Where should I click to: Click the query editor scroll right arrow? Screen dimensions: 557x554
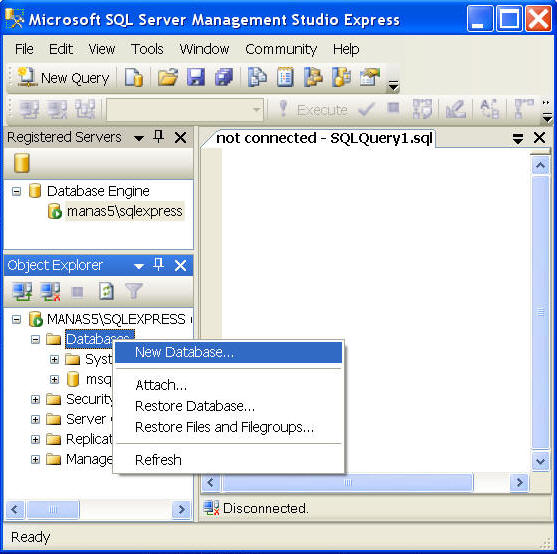coord(519,482)
